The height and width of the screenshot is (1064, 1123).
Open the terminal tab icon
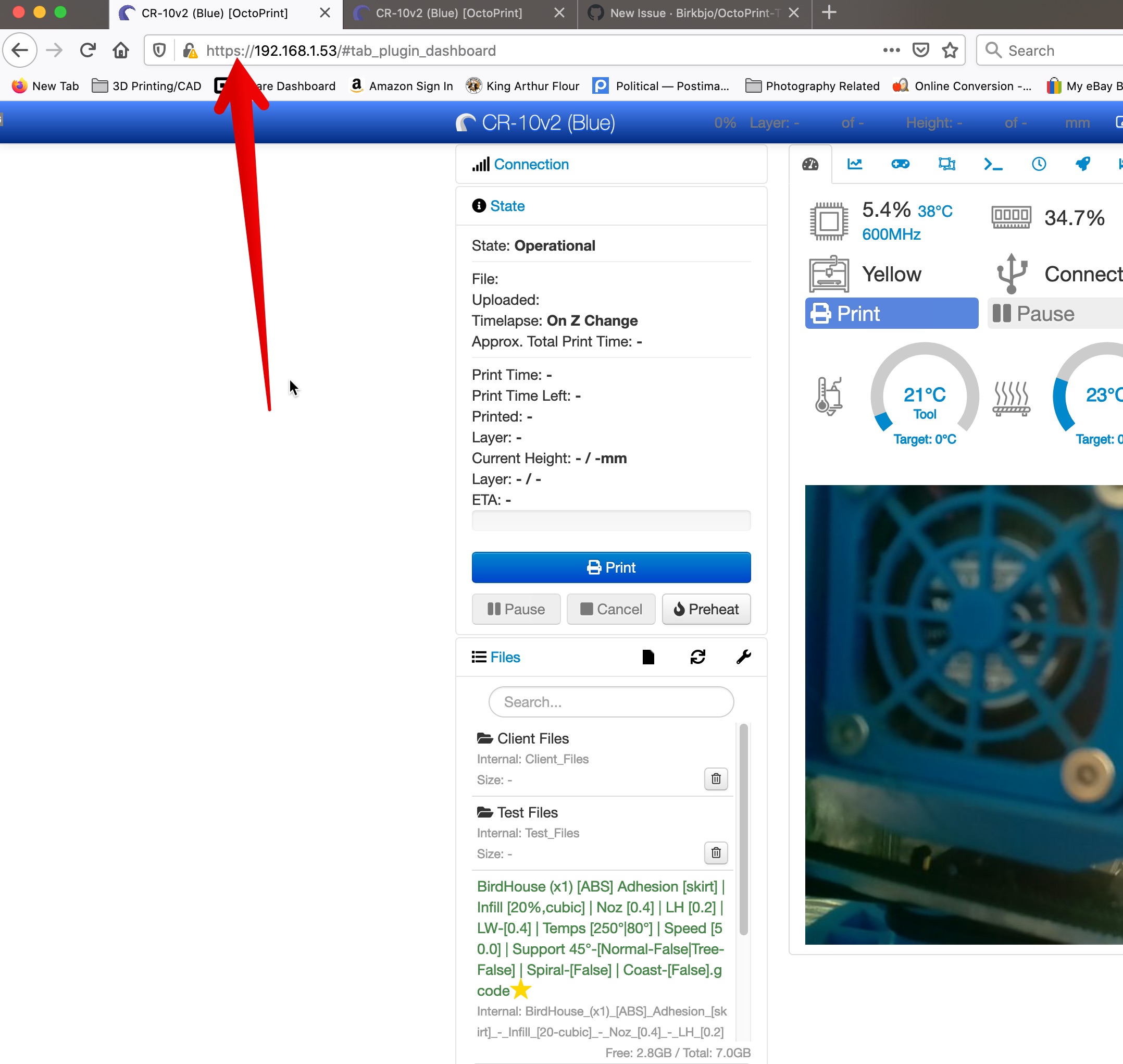993,165
